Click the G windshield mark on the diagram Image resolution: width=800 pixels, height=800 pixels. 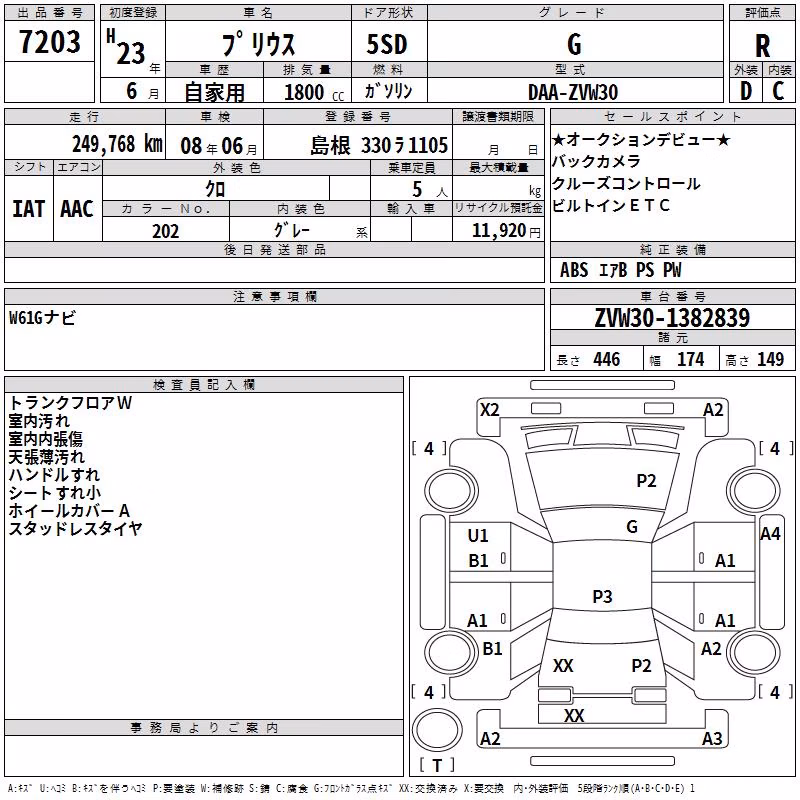(632, 527)
